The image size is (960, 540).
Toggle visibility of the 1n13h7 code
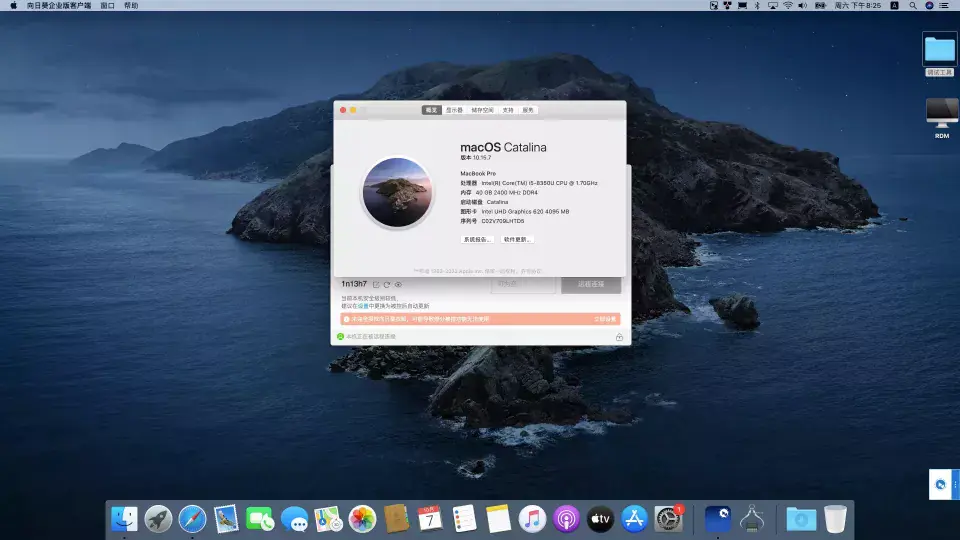coord(398,285)
